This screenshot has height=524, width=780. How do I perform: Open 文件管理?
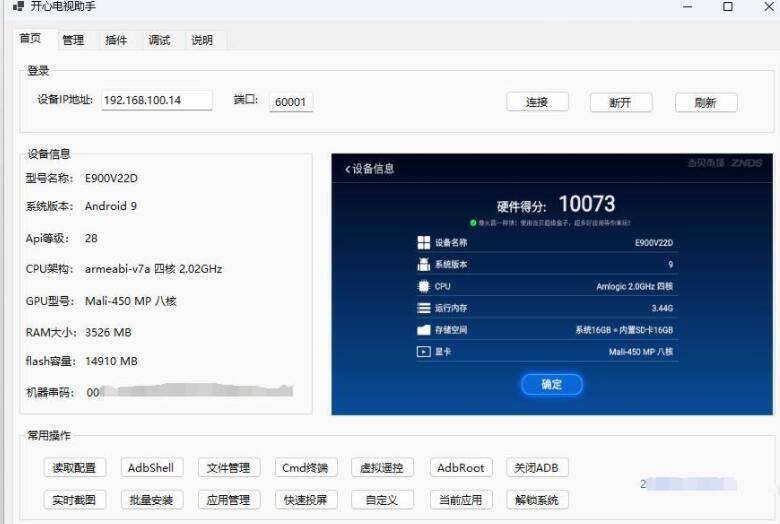pos(229,468)
